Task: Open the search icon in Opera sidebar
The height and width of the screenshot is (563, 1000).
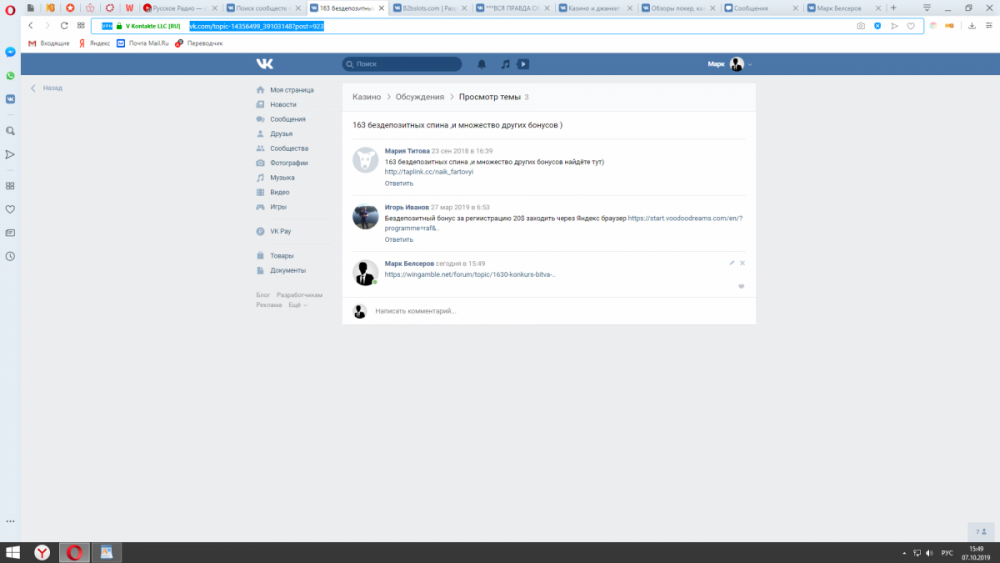Action: point(10,131)
